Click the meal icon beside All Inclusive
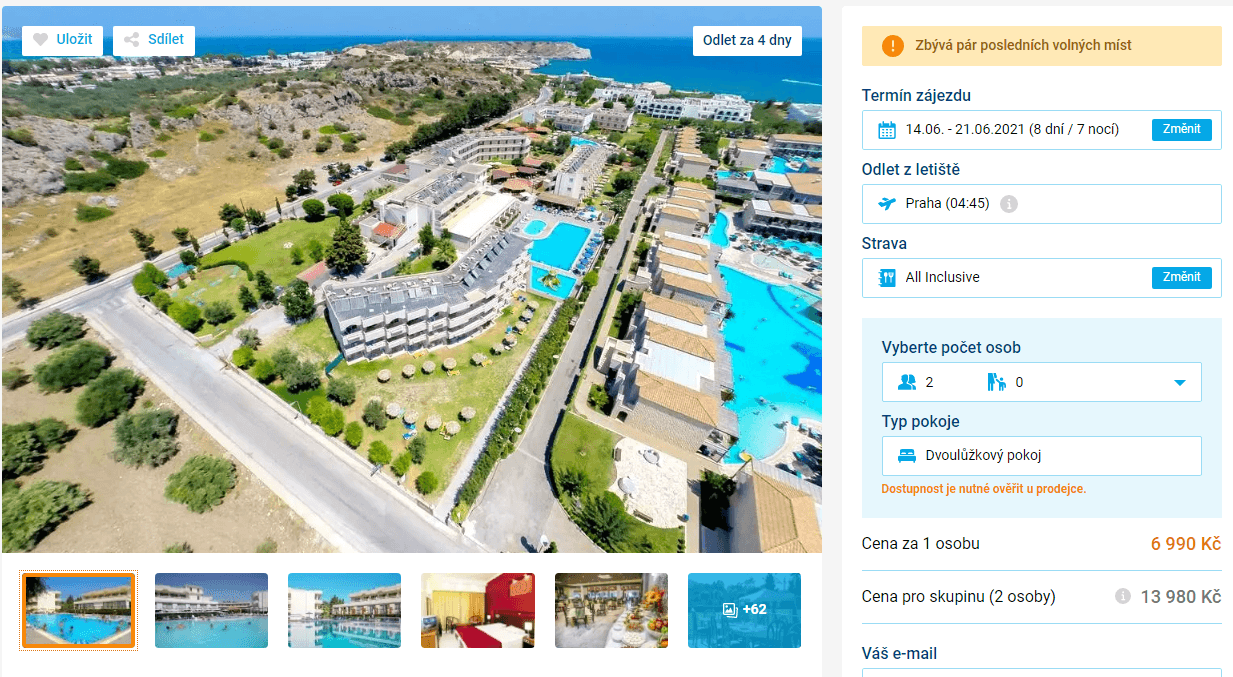Image resolution: width=1233 pixels, height=677 pixels. pos(887,278)
